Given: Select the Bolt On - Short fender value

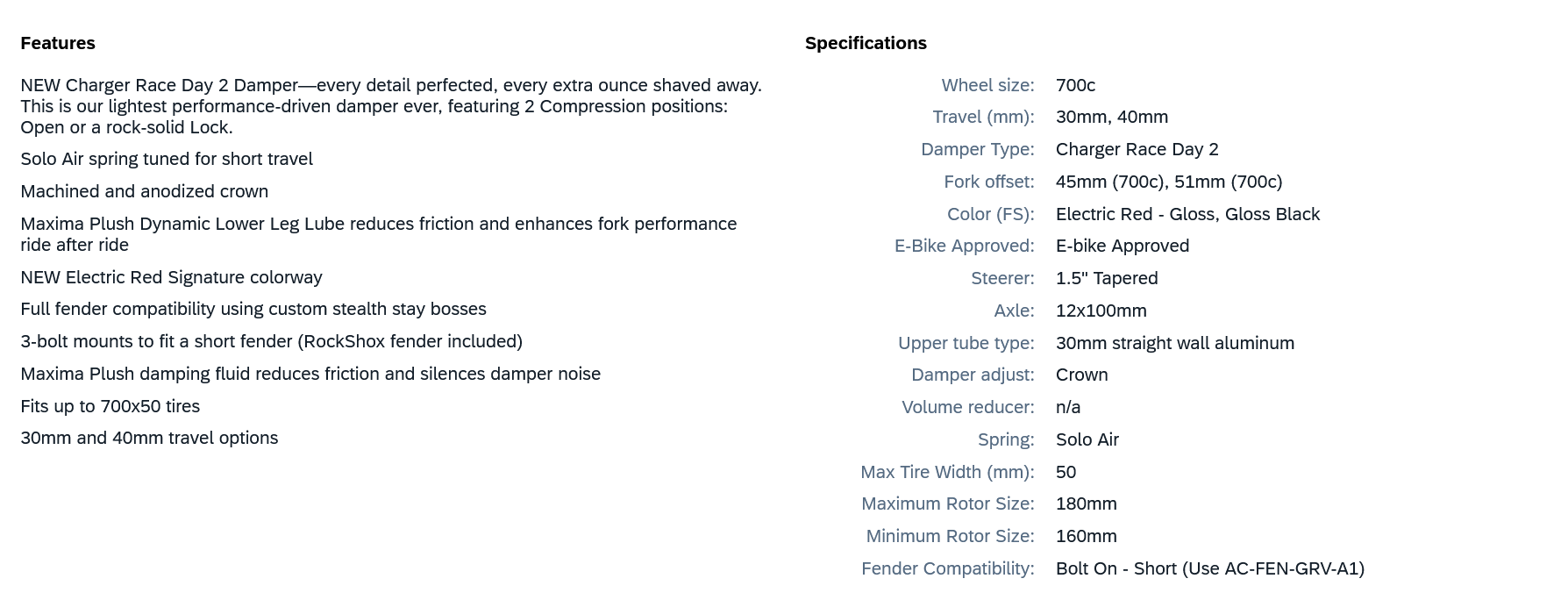Looking at the screenshot, I should coord(1209,568).
